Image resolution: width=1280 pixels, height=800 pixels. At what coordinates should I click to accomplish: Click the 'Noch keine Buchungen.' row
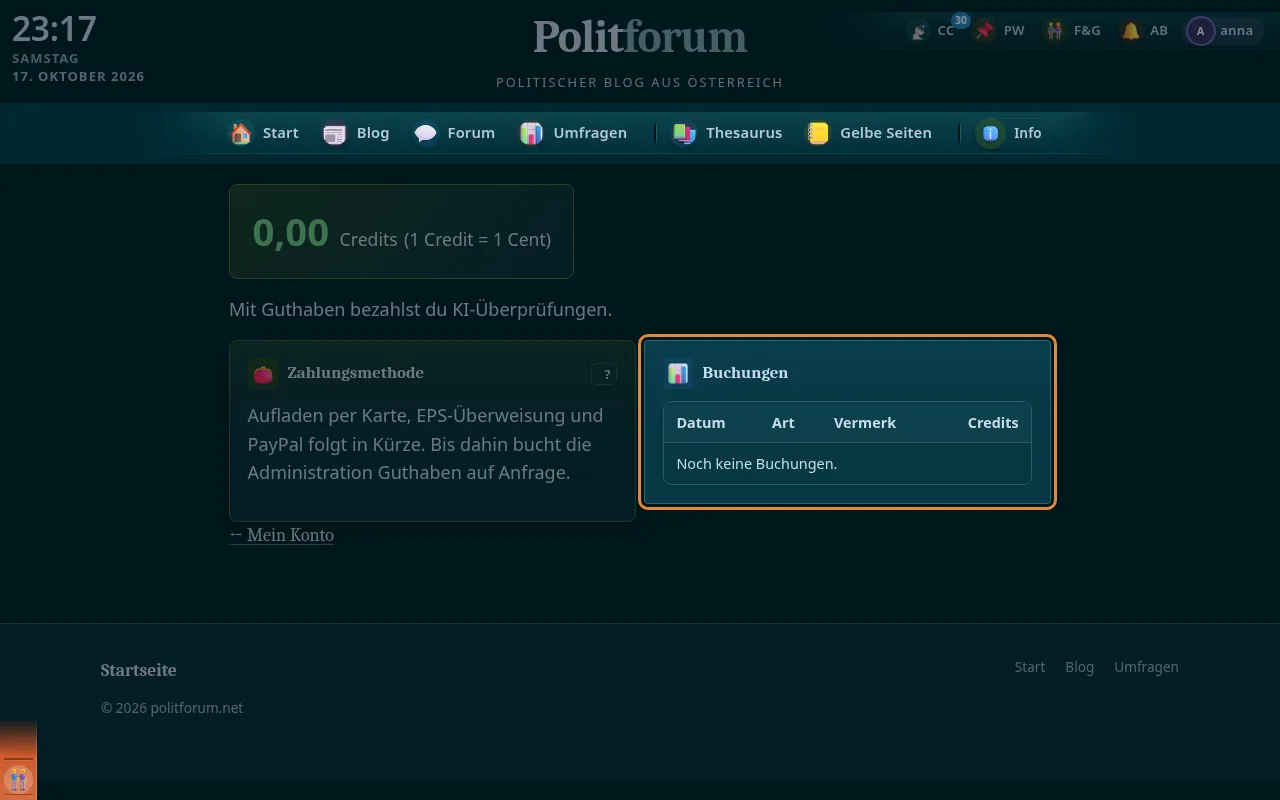point(847,464)
